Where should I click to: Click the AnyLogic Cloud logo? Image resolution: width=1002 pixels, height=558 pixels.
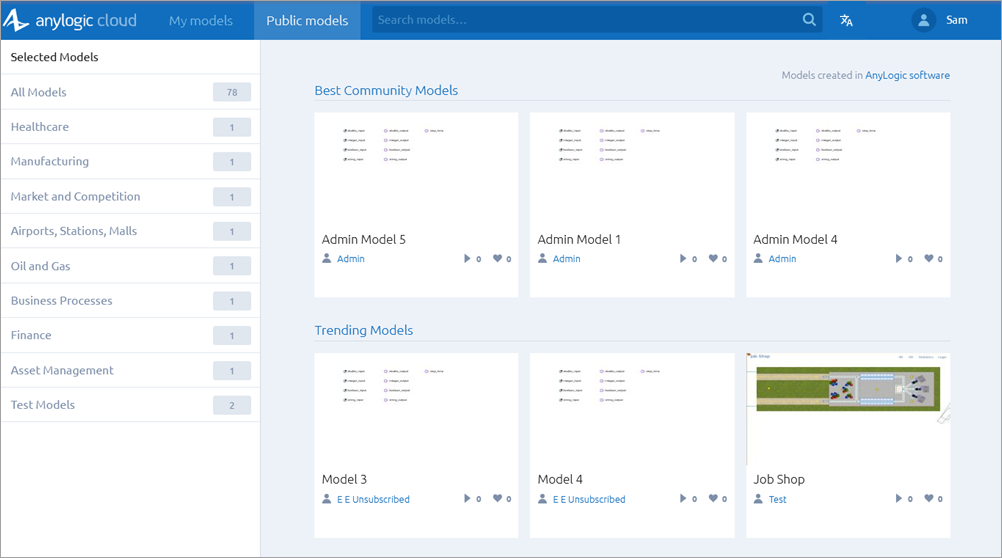click(70, 20)
